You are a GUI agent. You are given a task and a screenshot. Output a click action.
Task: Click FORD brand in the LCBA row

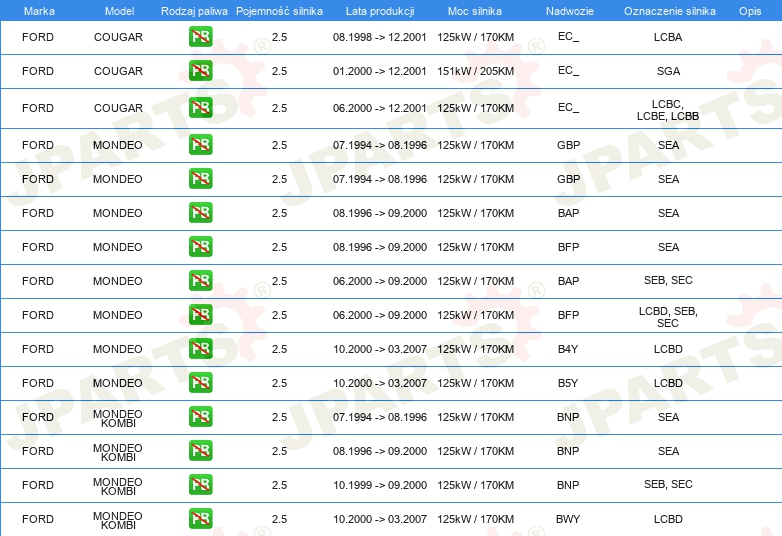pos(38,37)
